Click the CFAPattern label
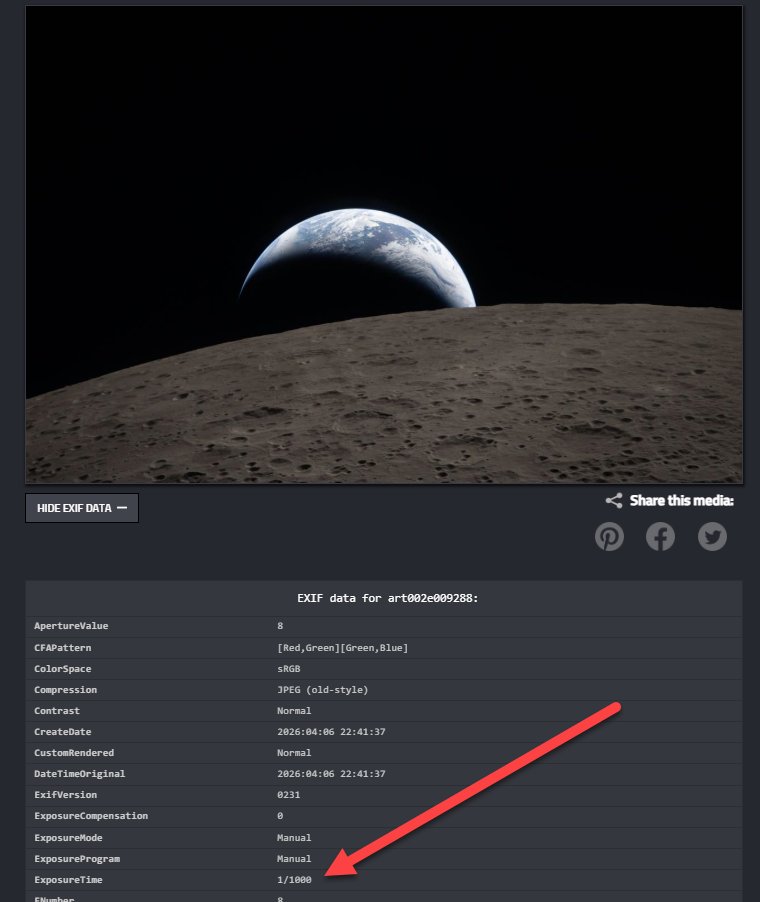 coord(63,648)
